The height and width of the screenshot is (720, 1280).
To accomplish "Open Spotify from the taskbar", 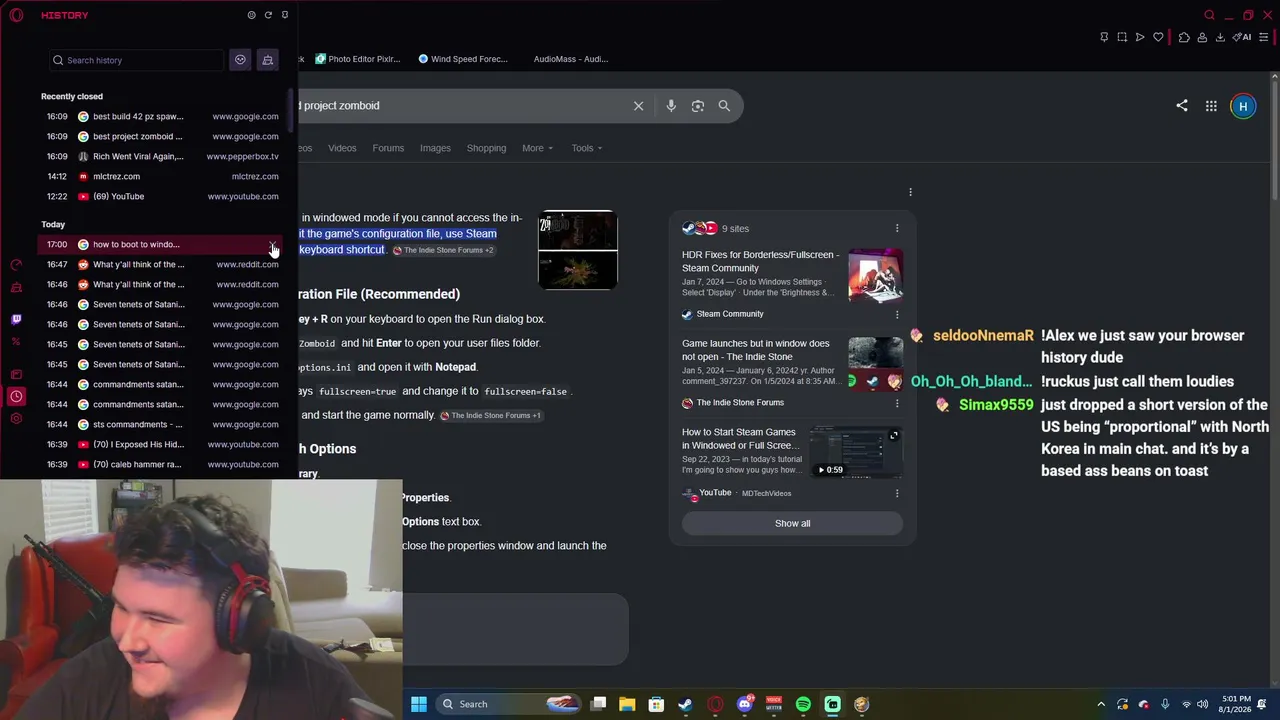I will (x=803, y=704).
